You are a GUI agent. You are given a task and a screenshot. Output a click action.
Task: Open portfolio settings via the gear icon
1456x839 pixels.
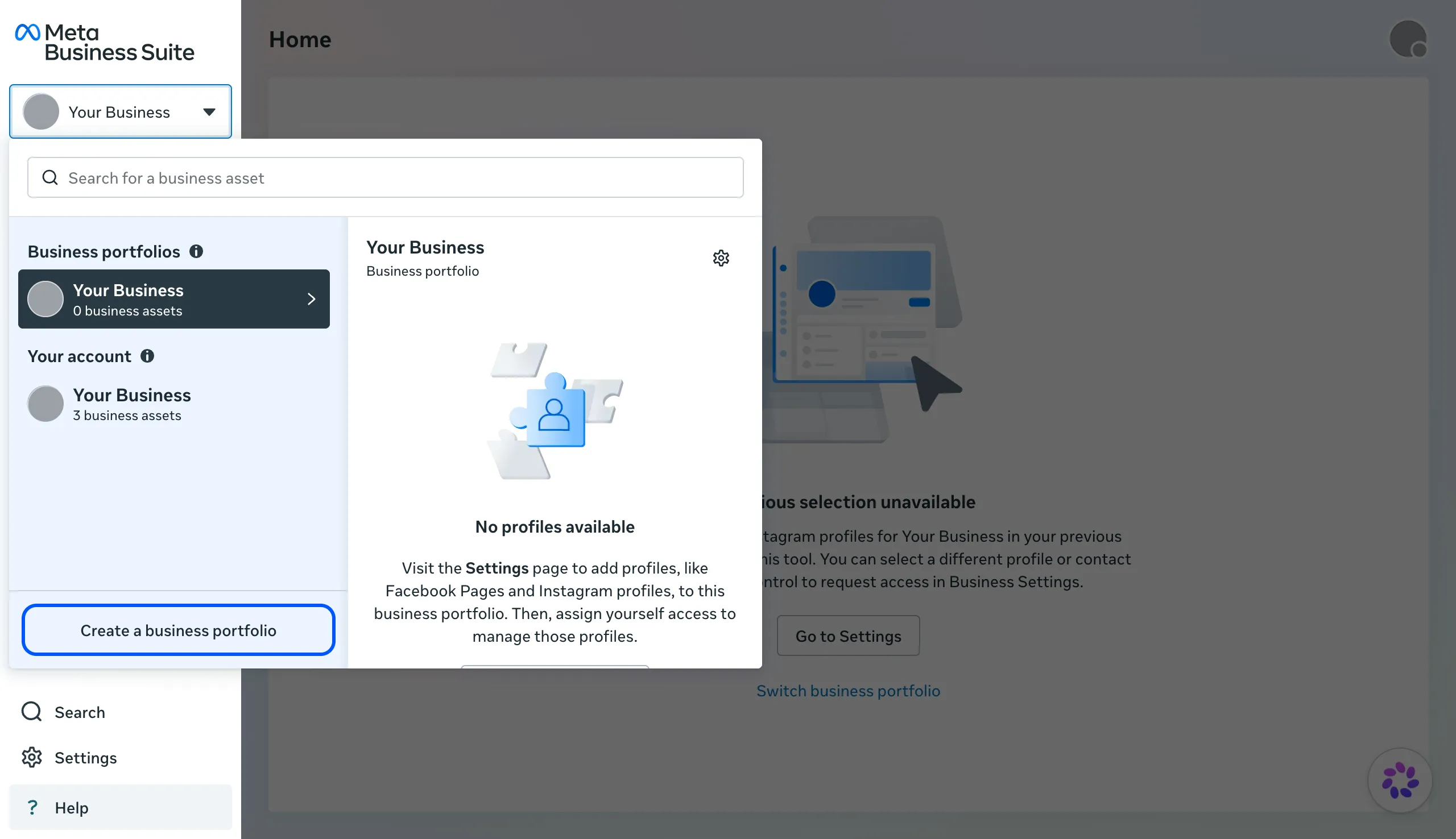coord(721,258)
